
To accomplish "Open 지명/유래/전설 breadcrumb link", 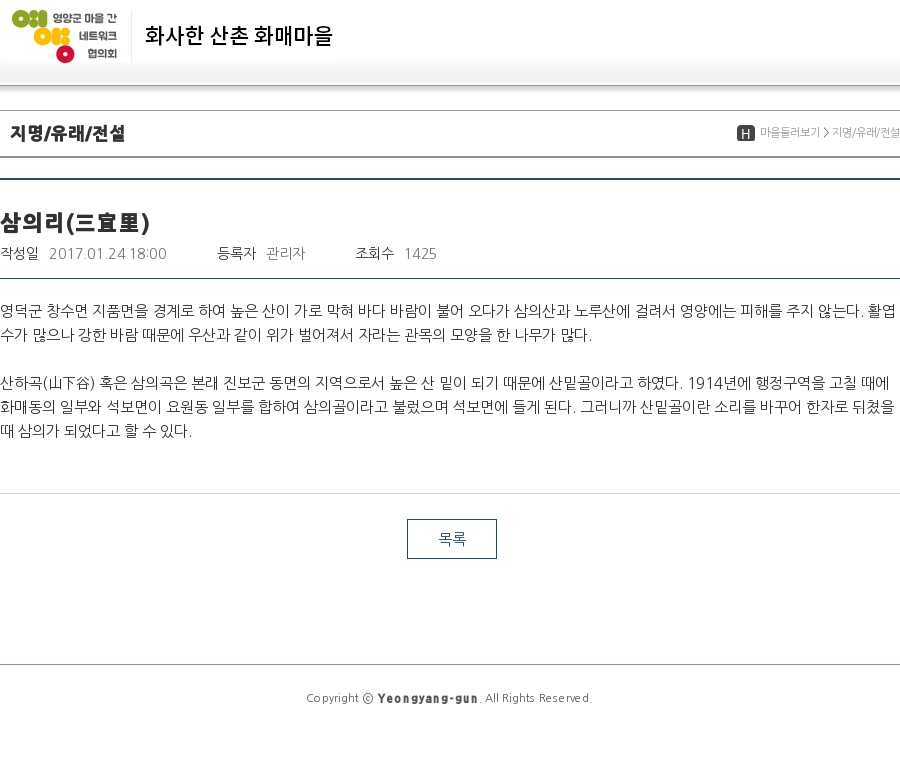I will (866, 133).
